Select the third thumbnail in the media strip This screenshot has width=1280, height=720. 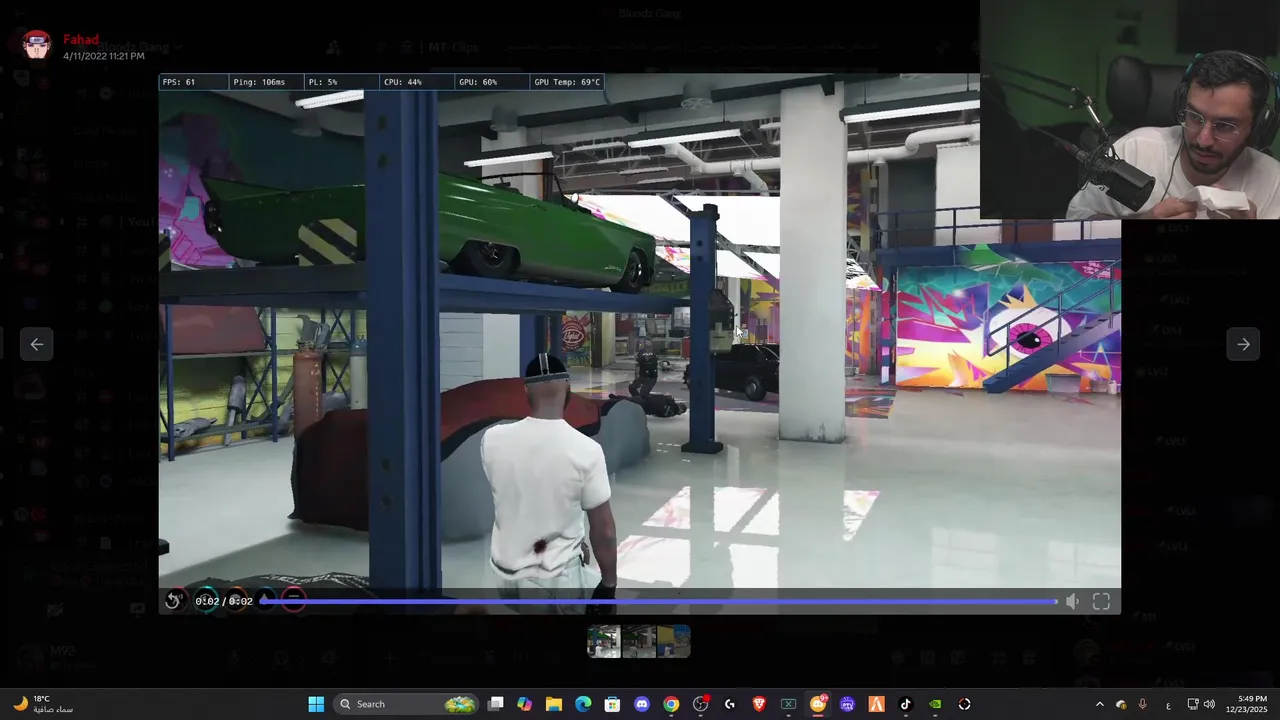tap(673, 641)
